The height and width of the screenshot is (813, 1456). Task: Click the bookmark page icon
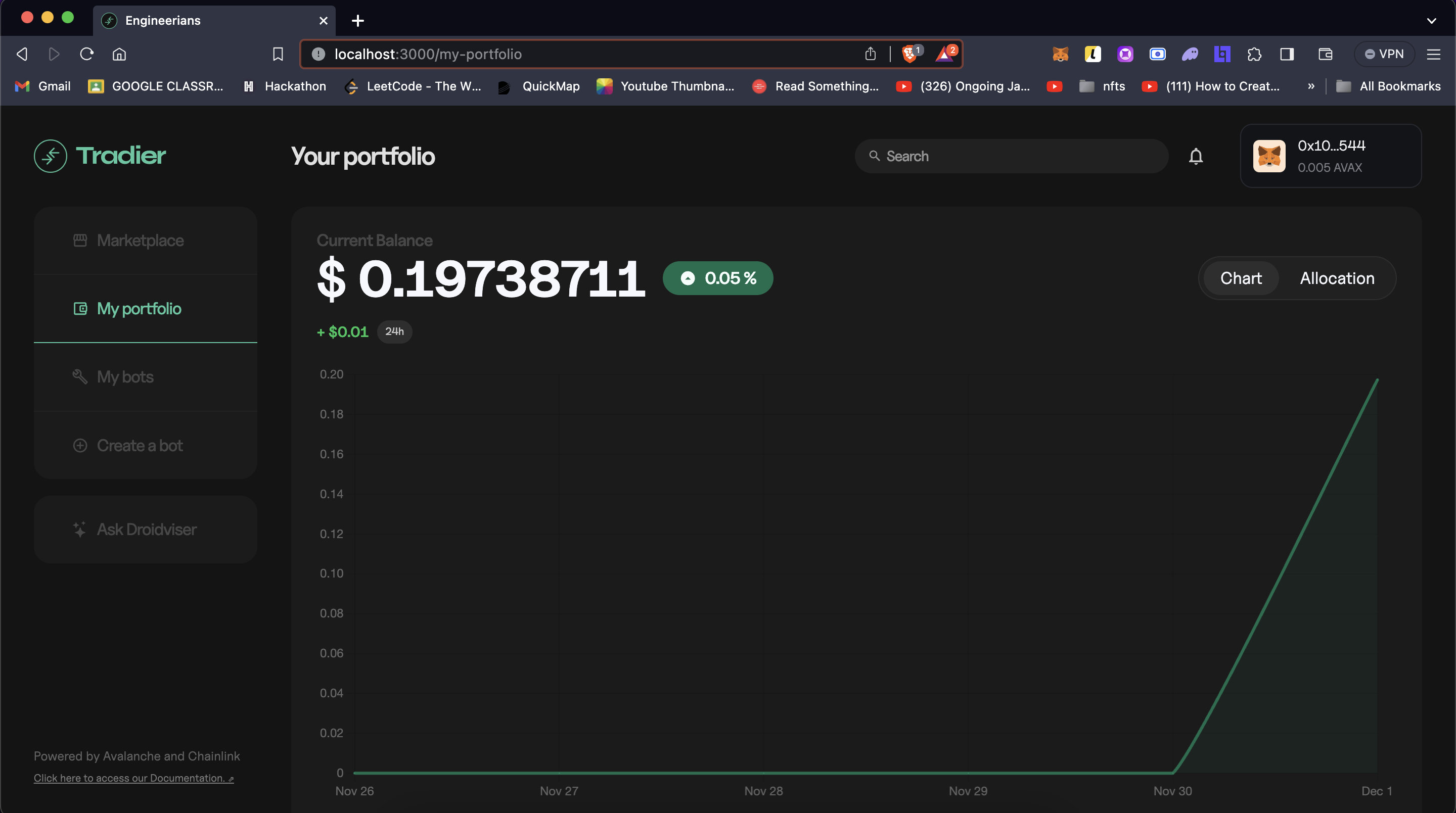pos(278,54)
